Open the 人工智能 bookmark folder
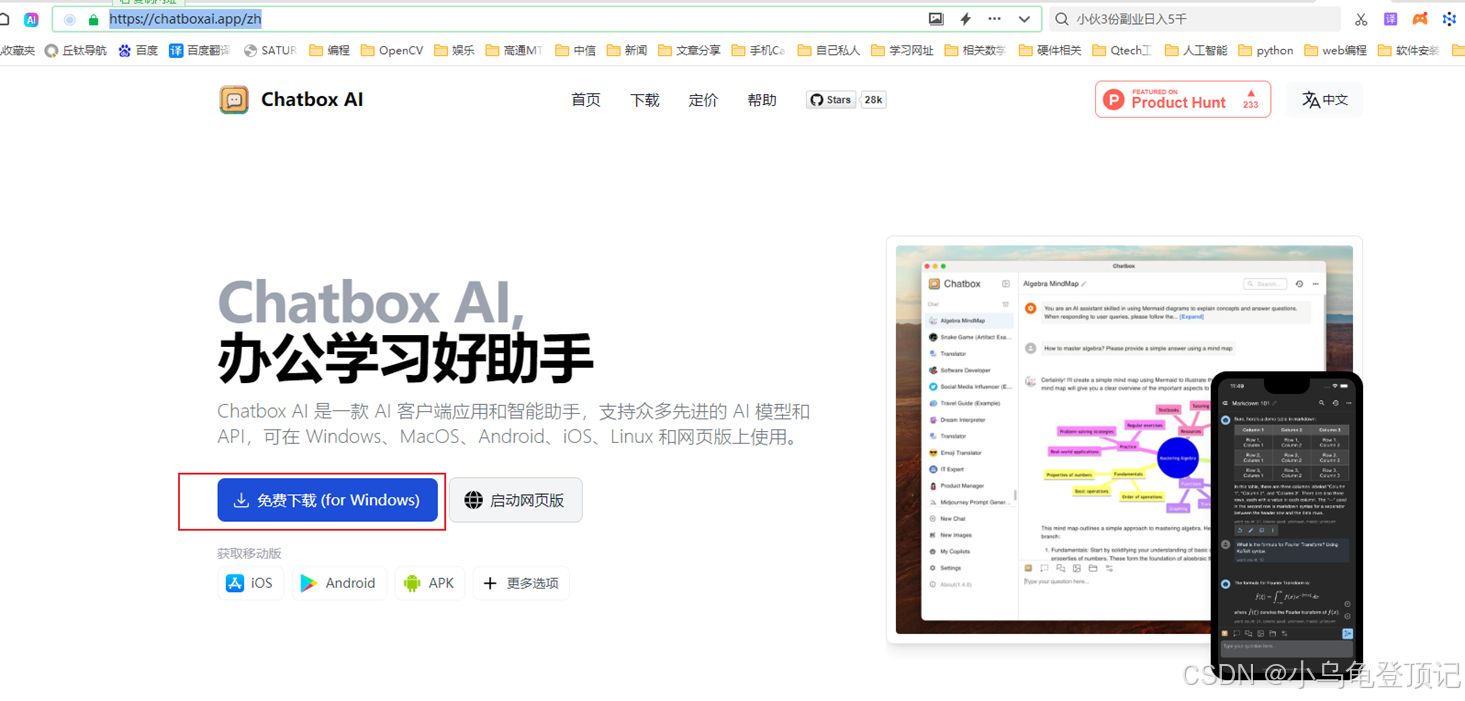Screen dimensions: 1465x701 (1196, 50)
